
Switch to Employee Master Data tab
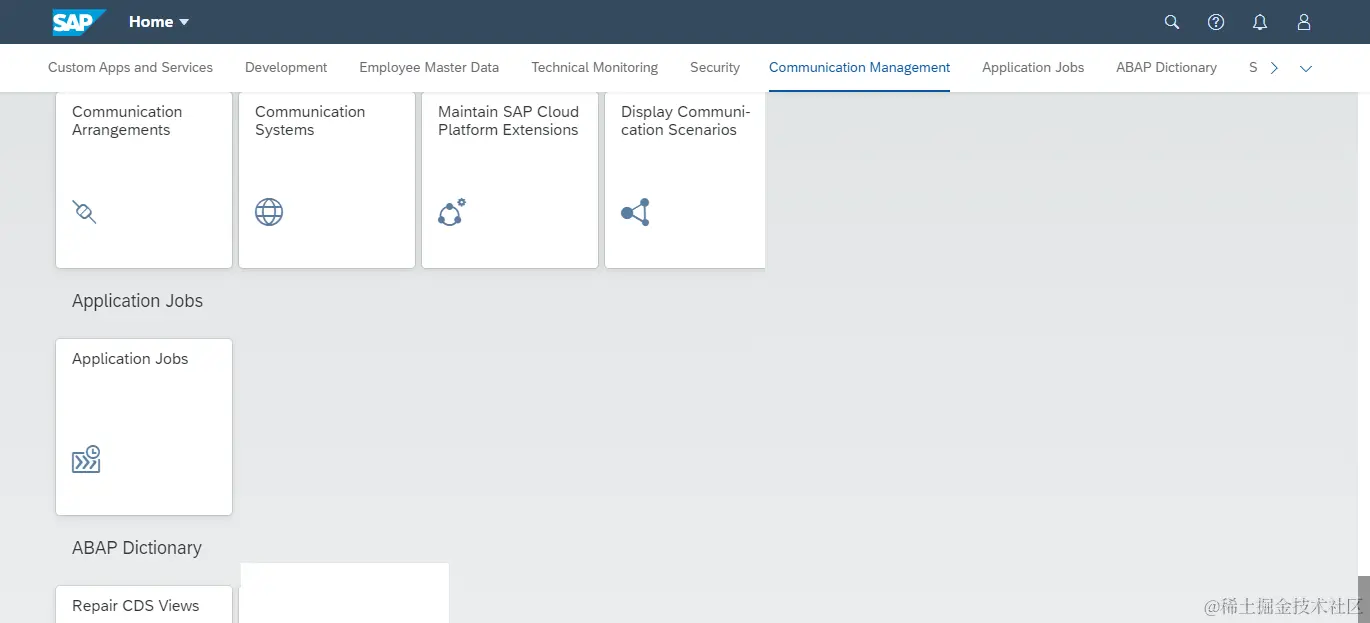[x=429, y=68]
